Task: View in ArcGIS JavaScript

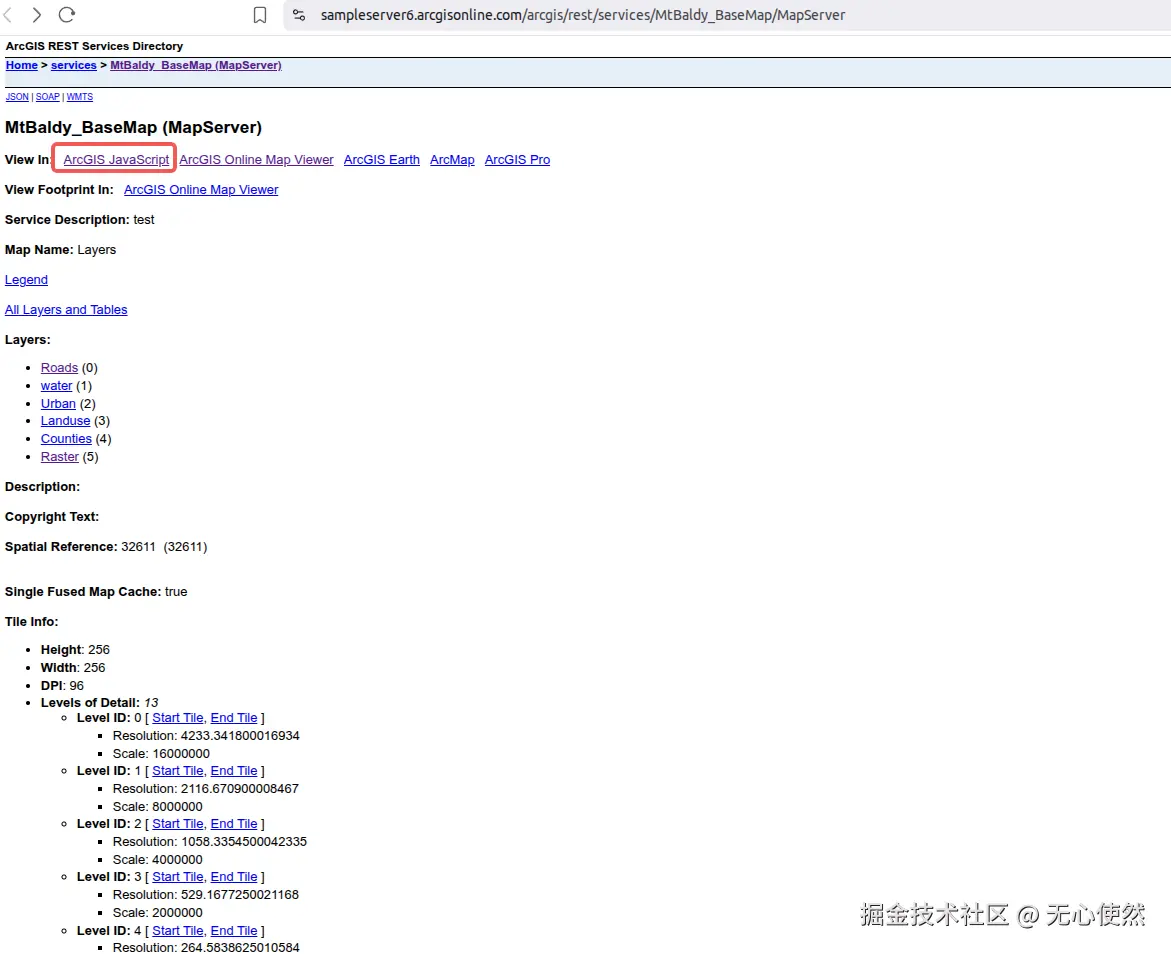Action: click(116, 159)
